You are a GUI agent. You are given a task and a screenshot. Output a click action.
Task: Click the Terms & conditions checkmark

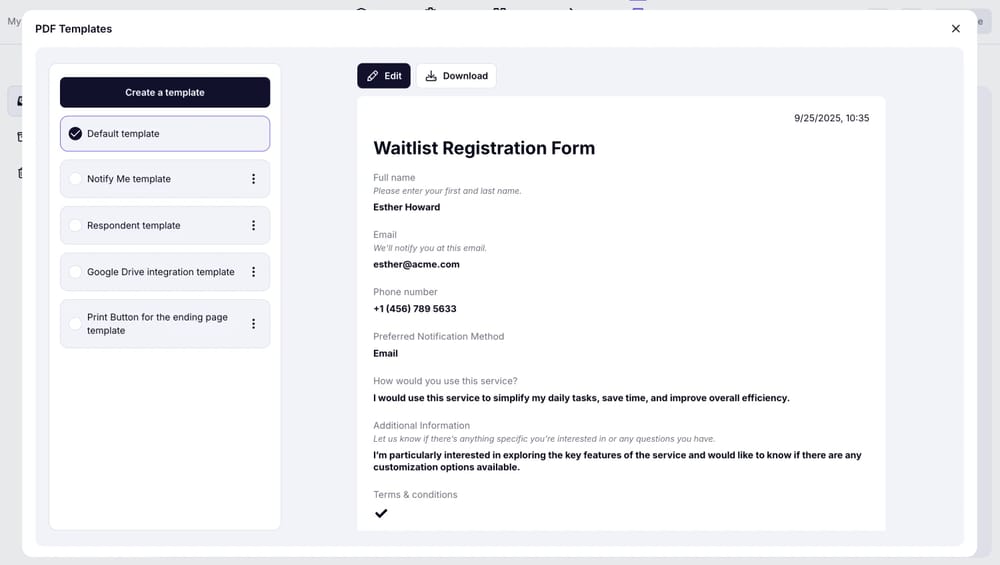pos(381,513)
